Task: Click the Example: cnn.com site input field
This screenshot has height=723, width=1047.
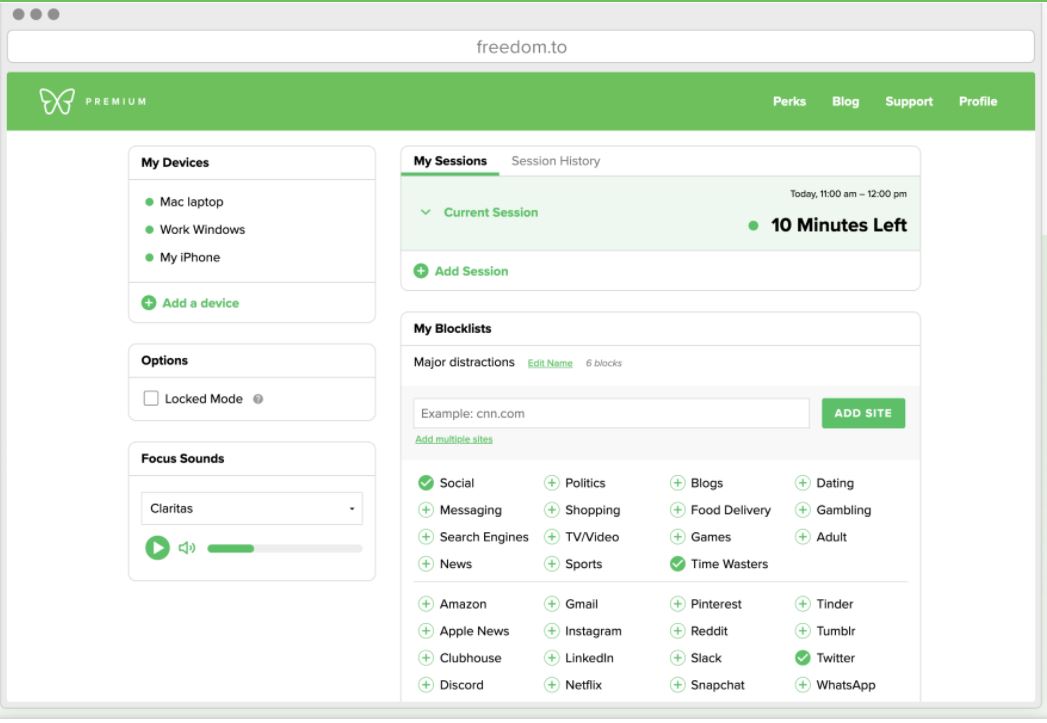Action: click(x=611, y=413)
